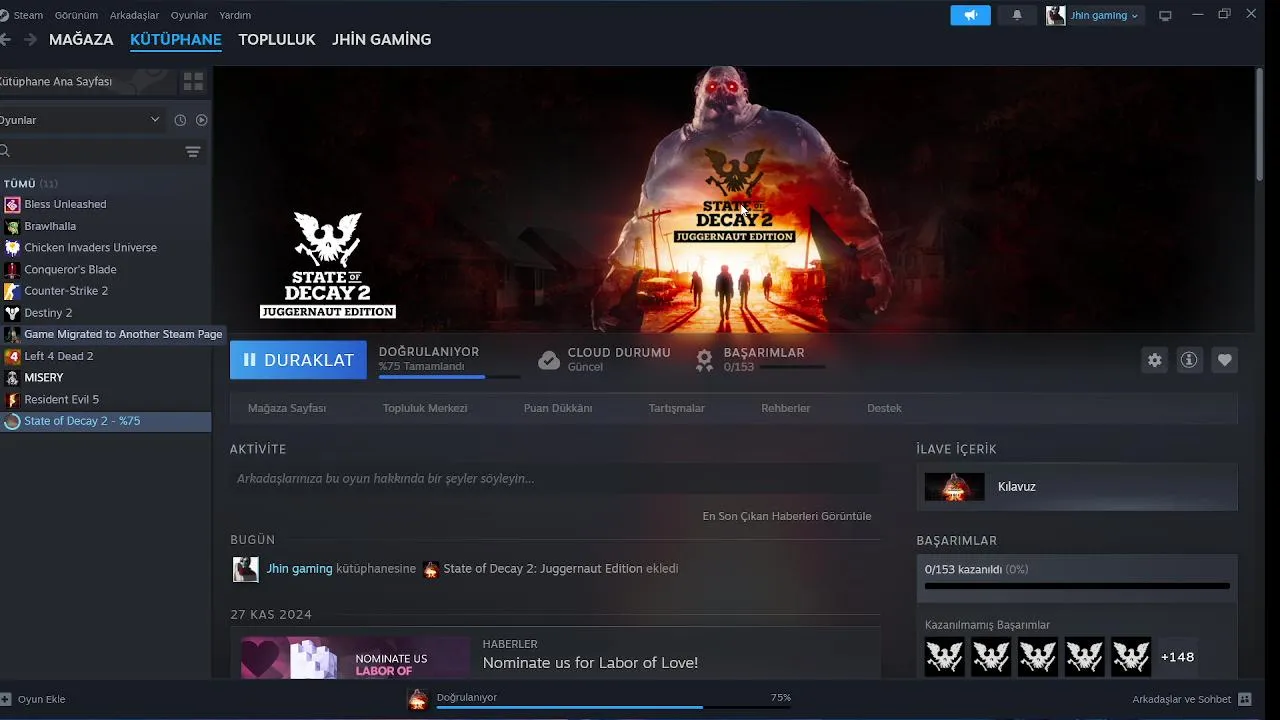This screenshot has width=1280, height=720.
Task: Click the Bless Unleashed game icon
Action: click(x=12, y=204)
